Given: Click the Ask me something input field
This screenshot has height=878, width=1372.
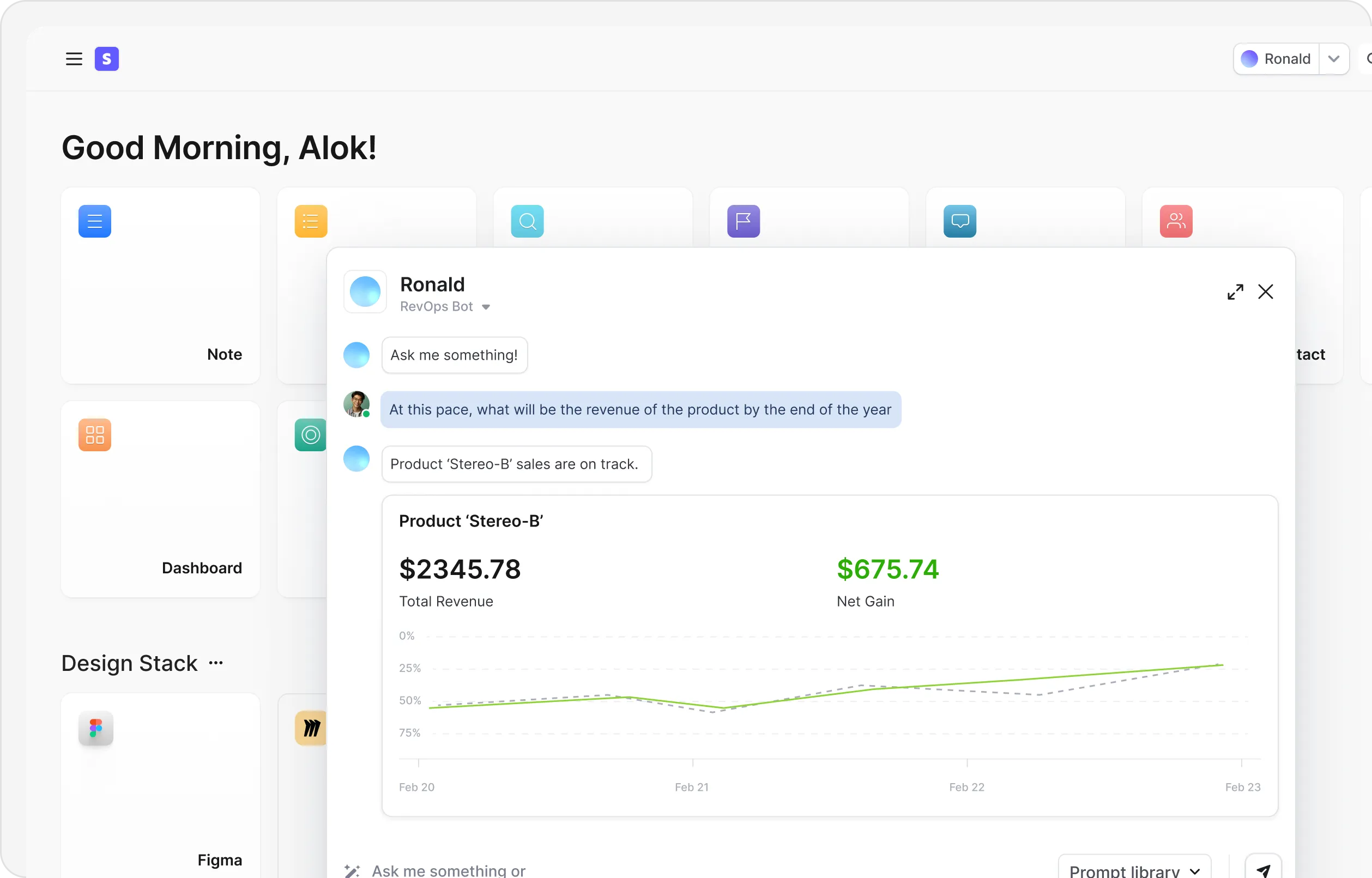Looking at the screenshot, I should click(x=627, y=870).
